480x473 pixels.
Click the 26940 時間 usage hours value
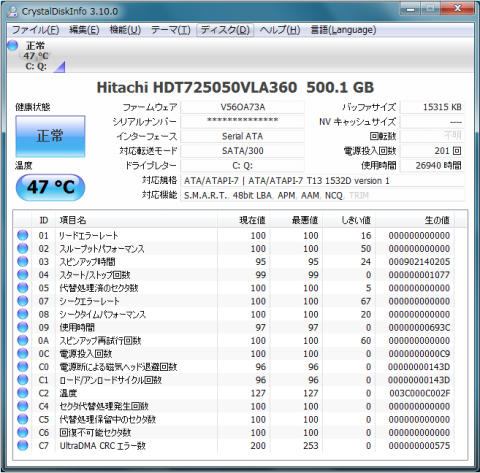coord(432,166)
